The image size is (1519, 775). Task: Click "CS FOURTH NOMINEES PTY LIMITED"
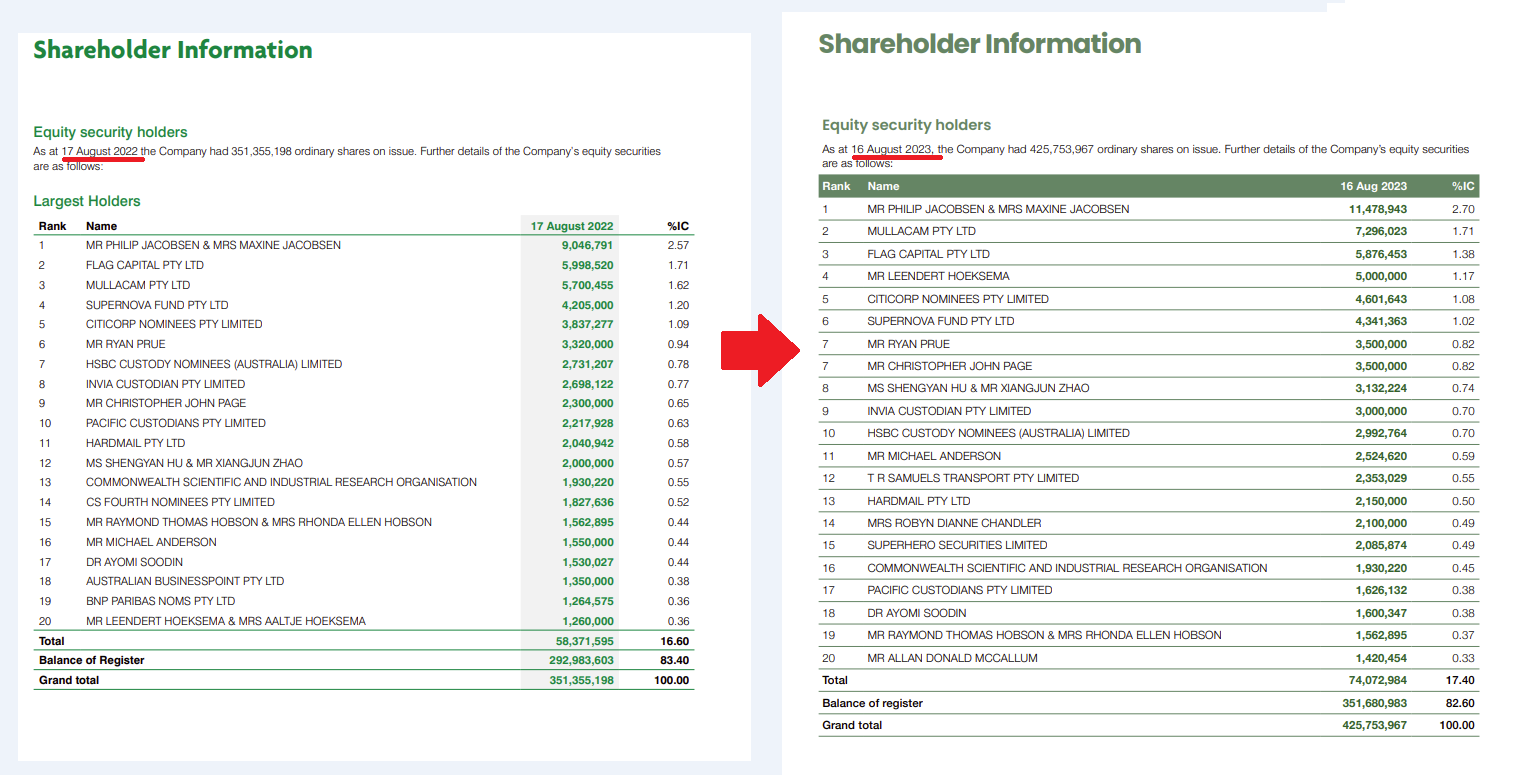pos(180,502)
